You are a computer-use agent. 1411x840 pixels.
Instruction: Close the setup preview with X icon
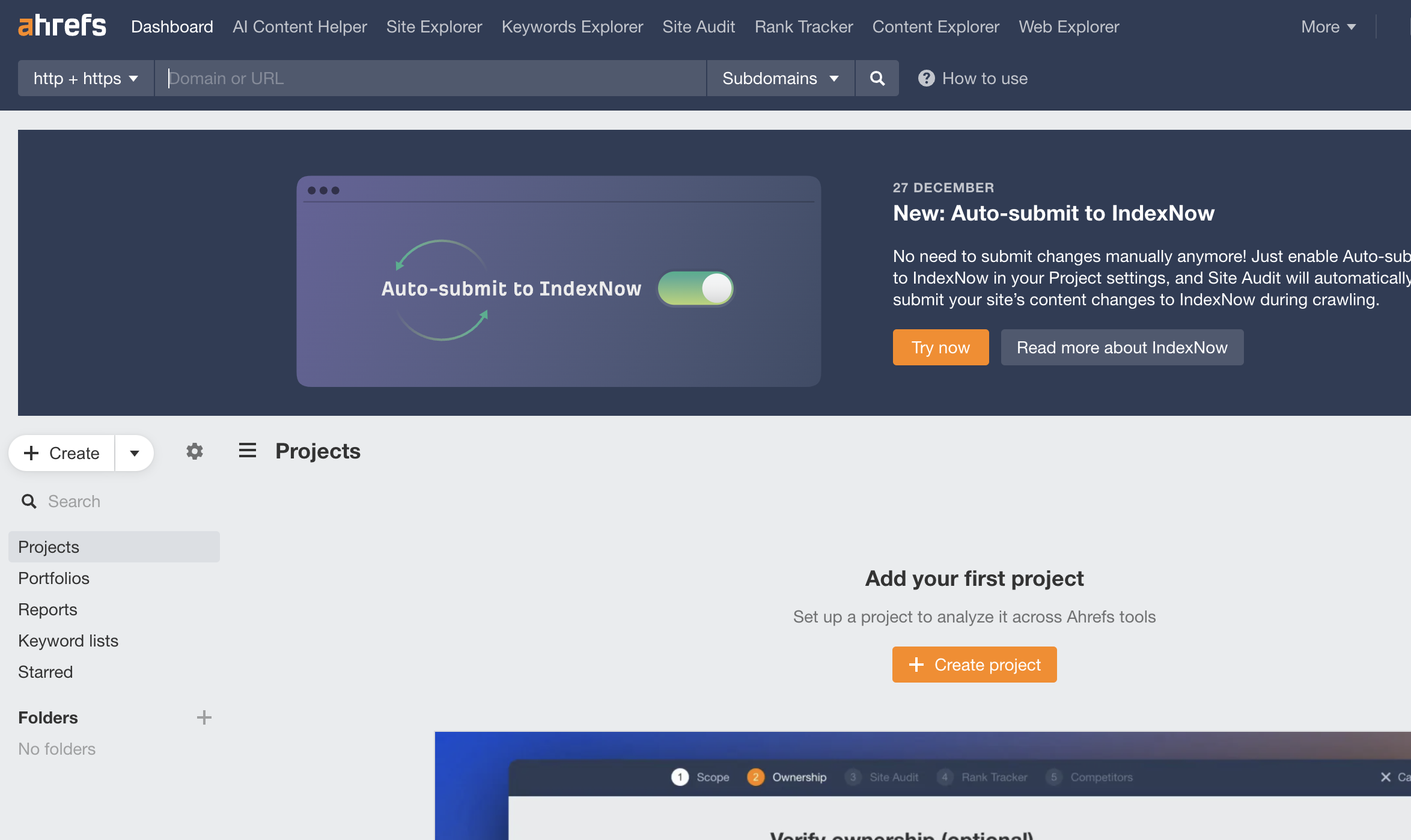pyautogui.click(x=1385, y=777)
